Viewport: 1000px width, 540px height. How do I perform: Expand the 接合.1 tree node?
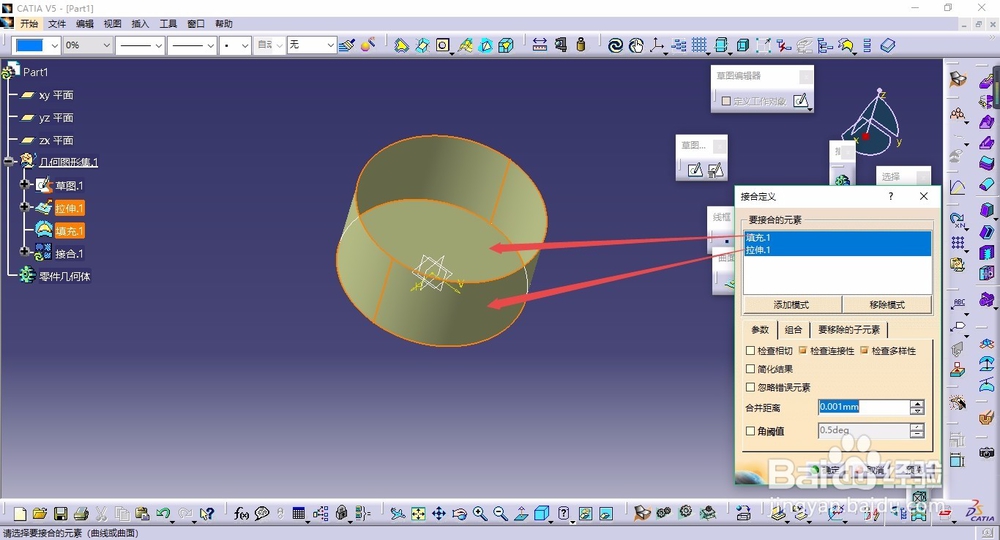24,252
